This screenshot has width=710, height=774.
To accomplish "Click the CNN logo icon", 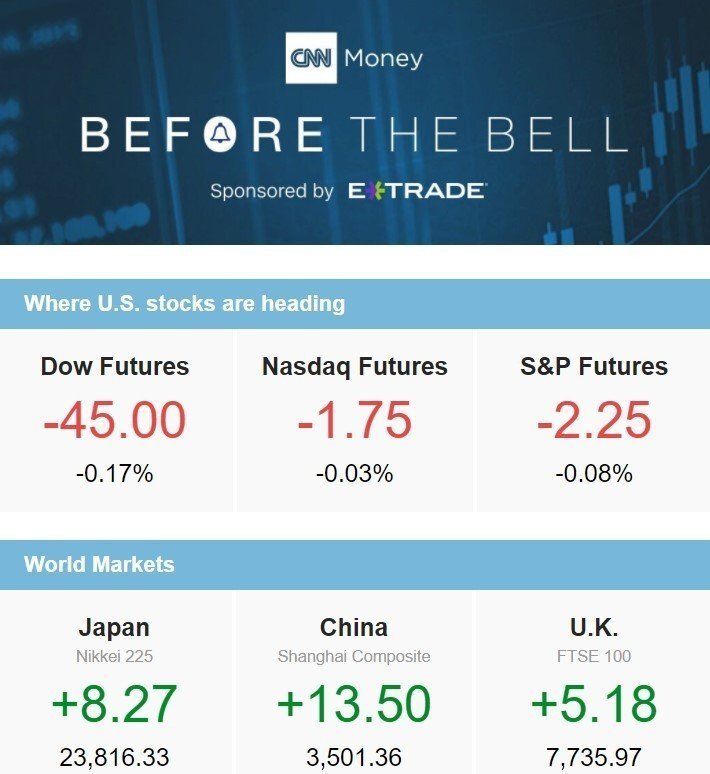I will pyautogui.click(x=311, y=59).
